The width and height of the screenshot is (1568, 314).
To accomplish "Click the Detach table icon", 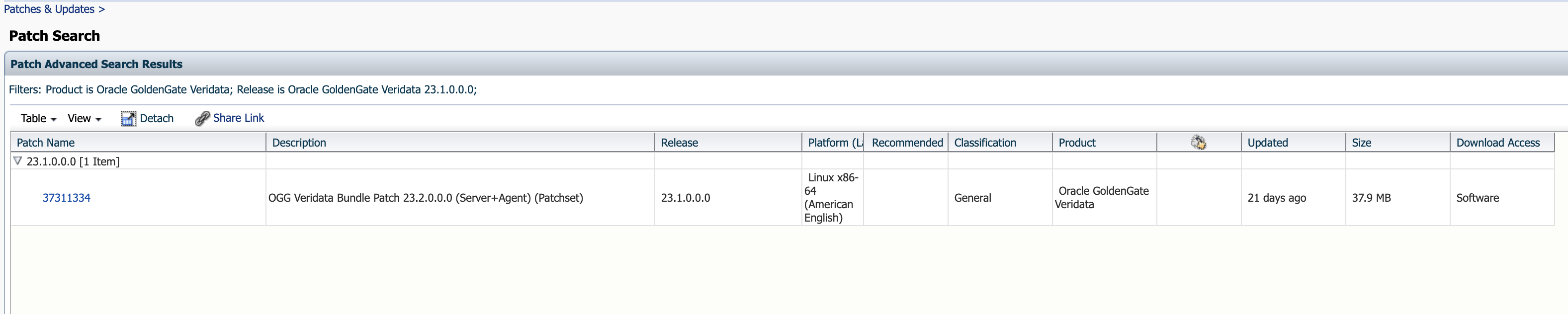I will (128, 119).
